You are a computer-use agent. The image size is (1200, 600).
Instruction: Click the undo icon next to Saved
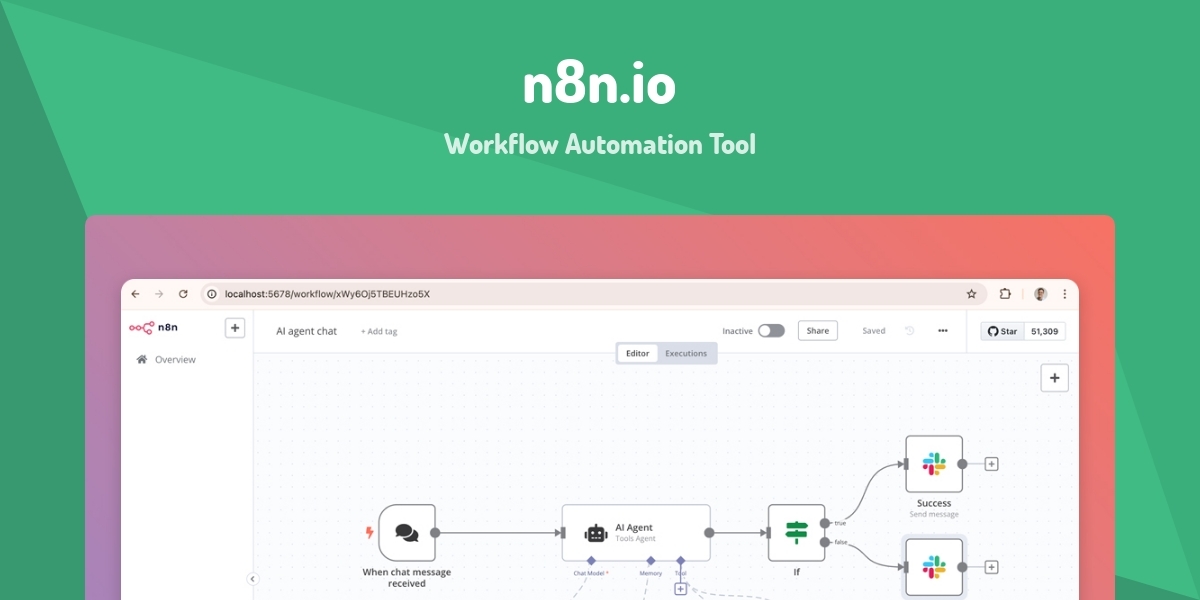[x=908, y=330]
